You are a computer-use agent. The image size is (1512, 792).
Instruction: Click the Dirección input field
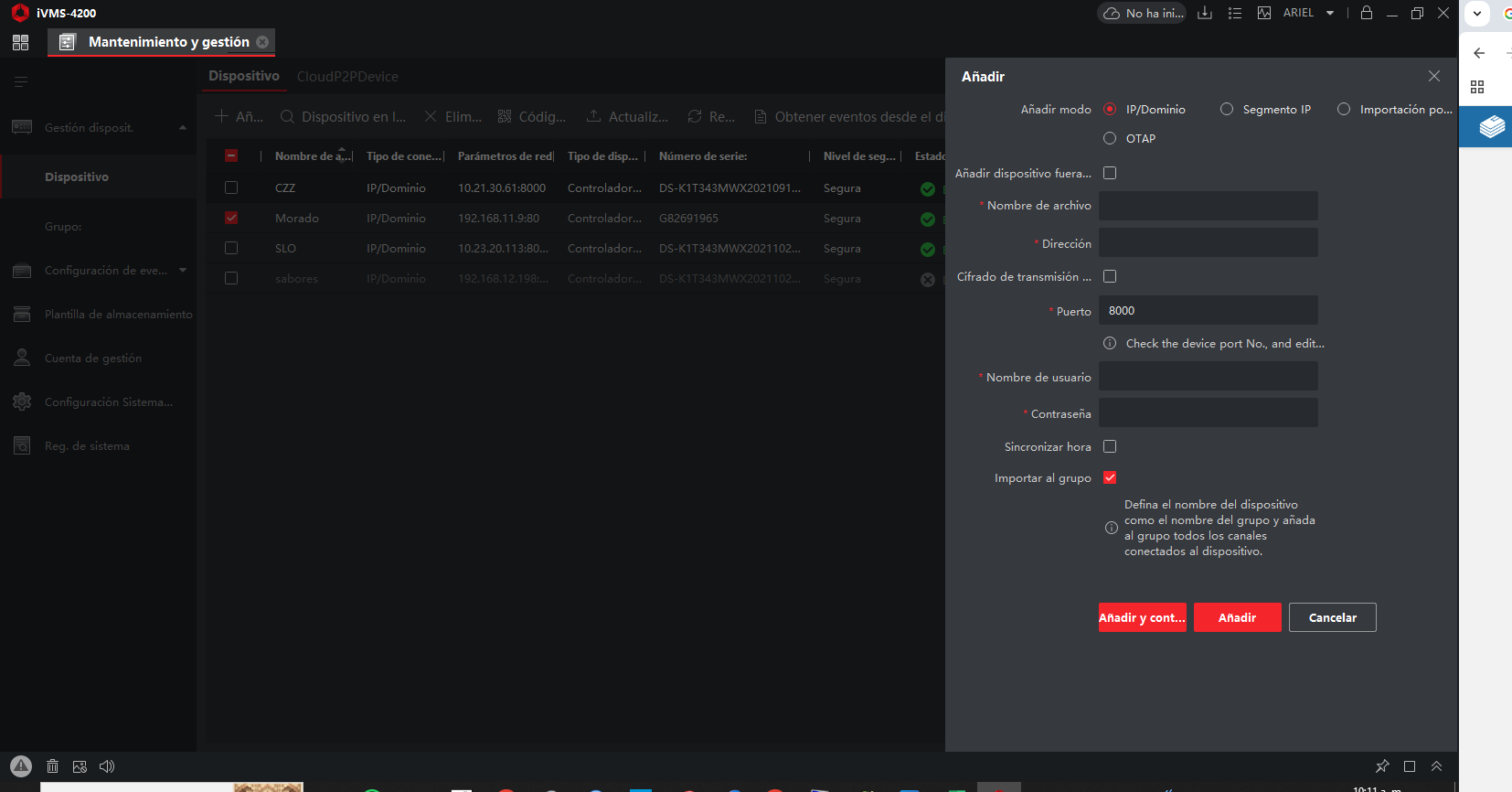1208,243
